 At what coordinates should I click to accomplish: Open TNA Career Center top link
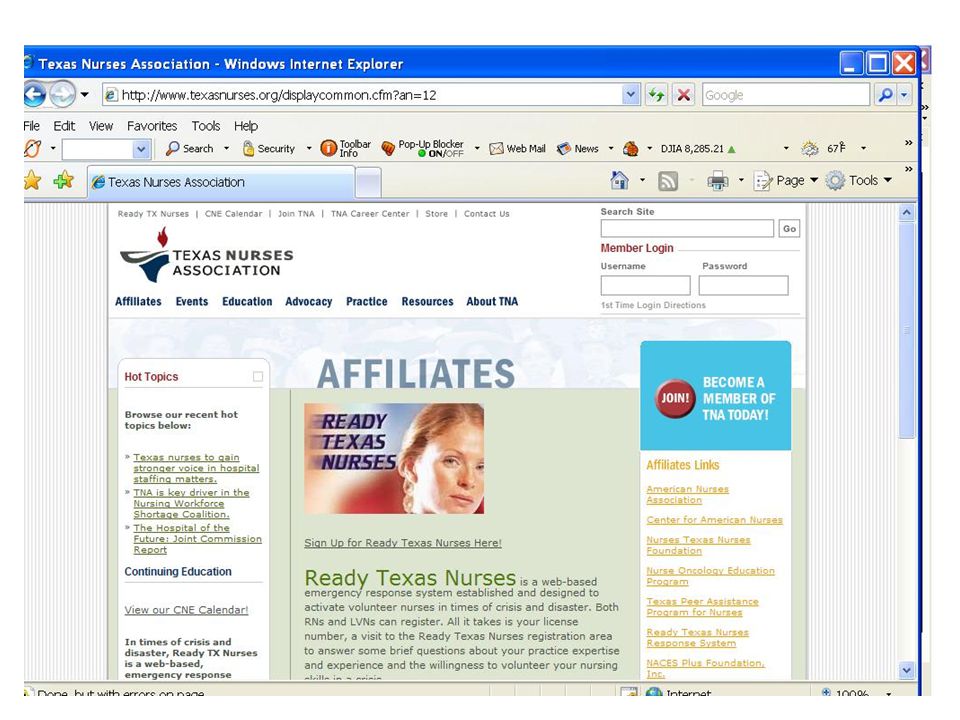[370, 214]
